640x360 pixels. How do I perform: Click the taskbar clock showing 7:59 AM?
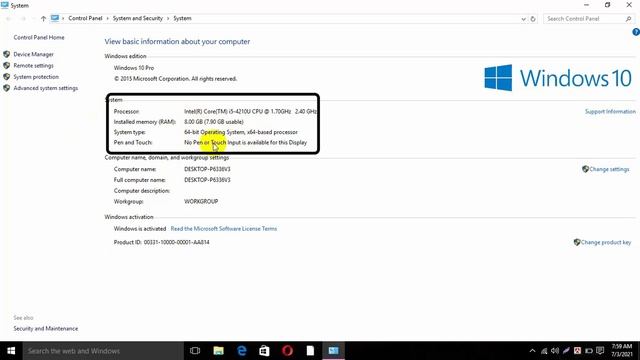pyautogui.click(x=622, y=351)
